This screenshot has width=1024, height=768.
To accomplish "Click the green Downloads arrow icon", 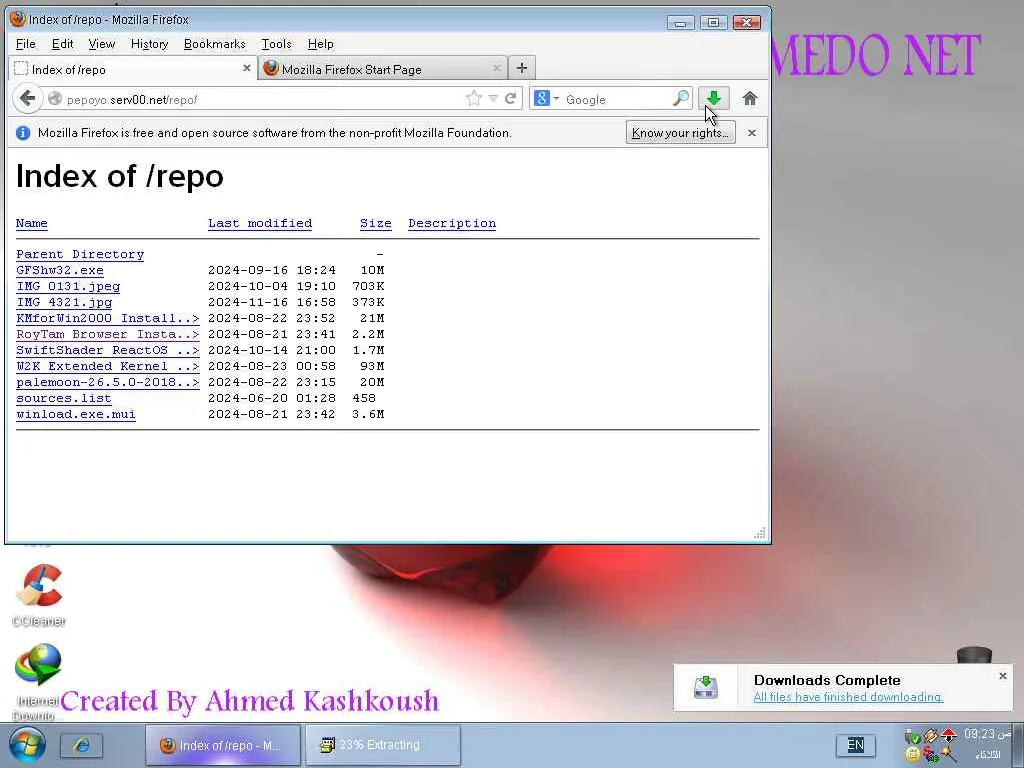I will (713, 99).
